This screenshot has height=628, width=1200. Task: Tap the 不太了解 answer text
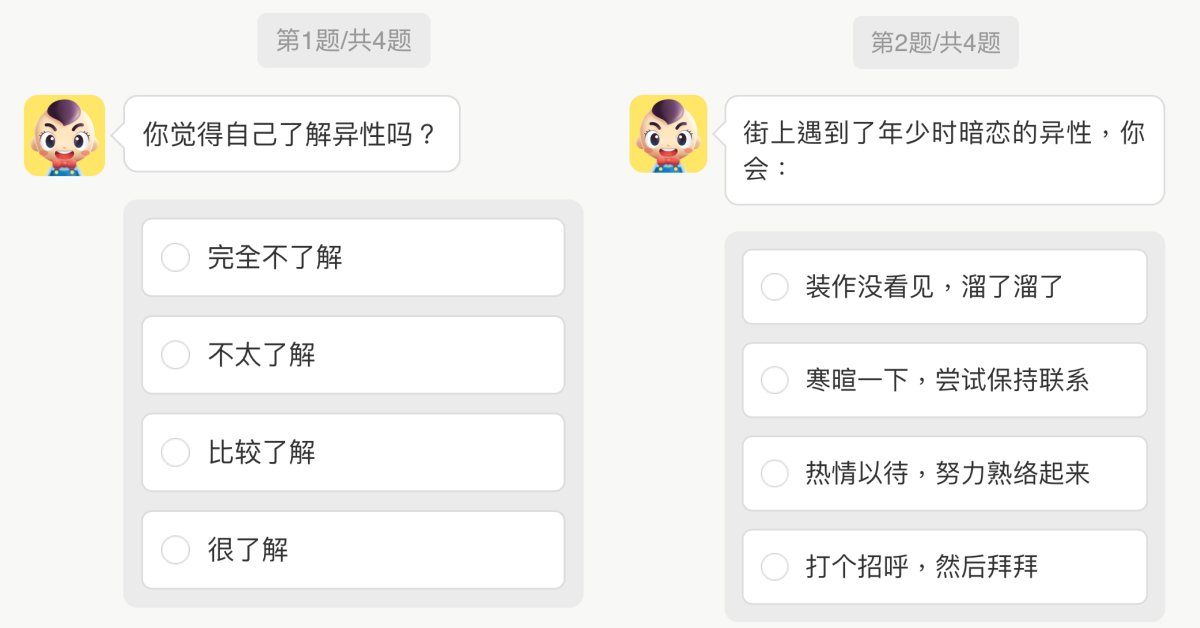pyautogui.click(x=262, y=355)
